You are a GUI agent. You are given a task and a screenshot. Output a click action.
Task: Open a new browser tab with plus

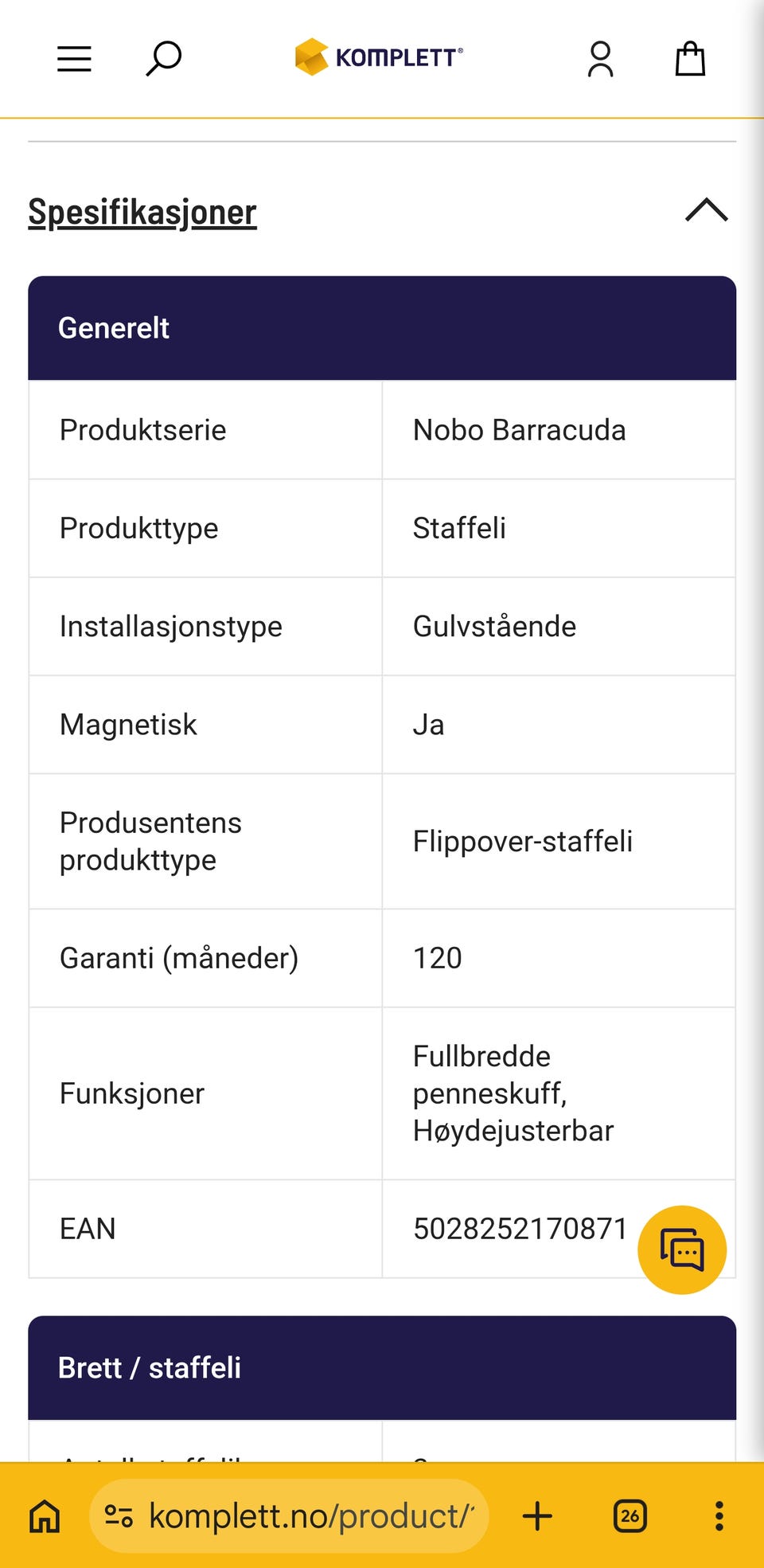537,1516
